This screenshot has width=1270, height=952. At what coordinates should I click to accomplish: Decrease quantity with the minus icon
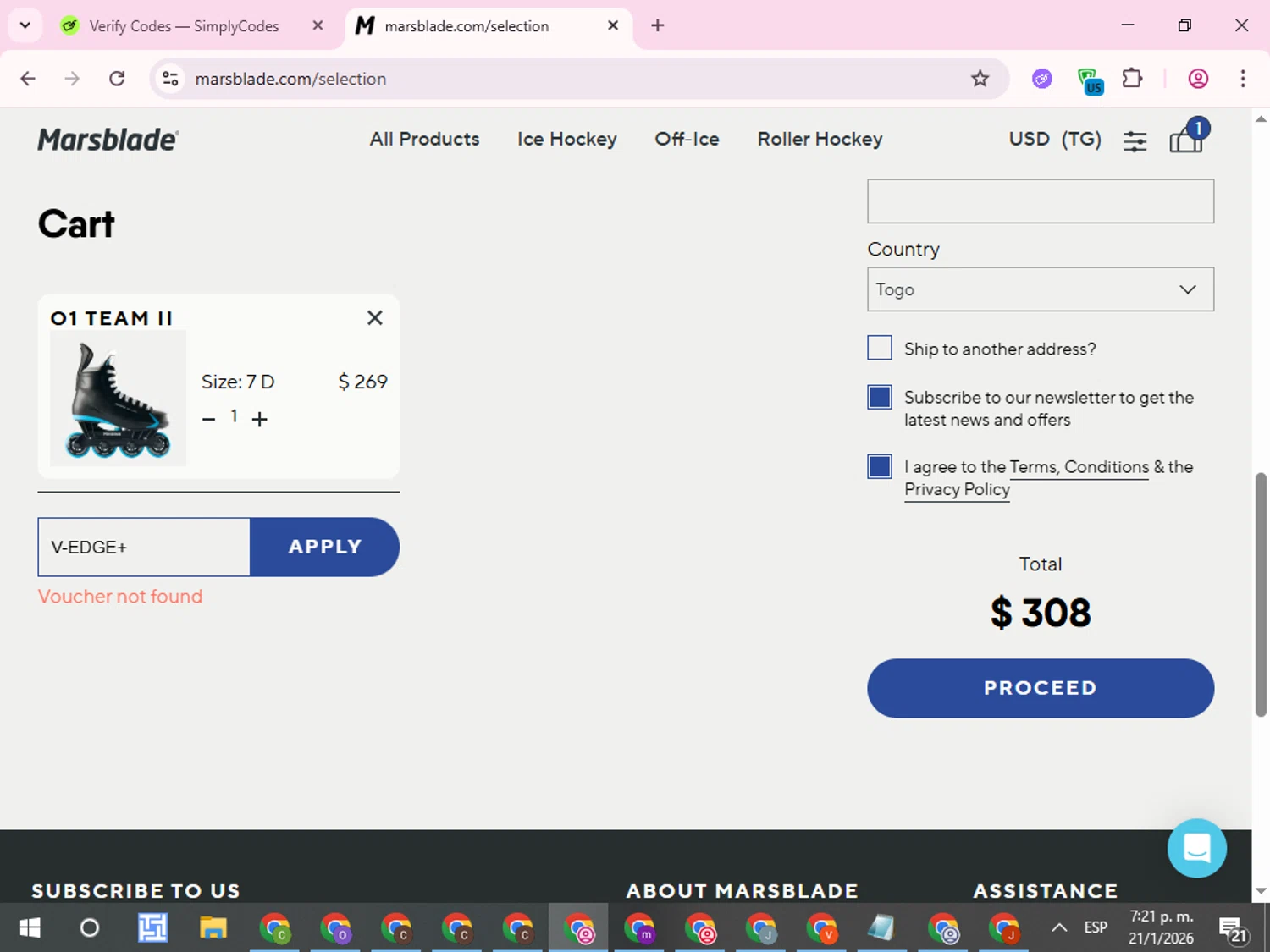click(209, 419)
